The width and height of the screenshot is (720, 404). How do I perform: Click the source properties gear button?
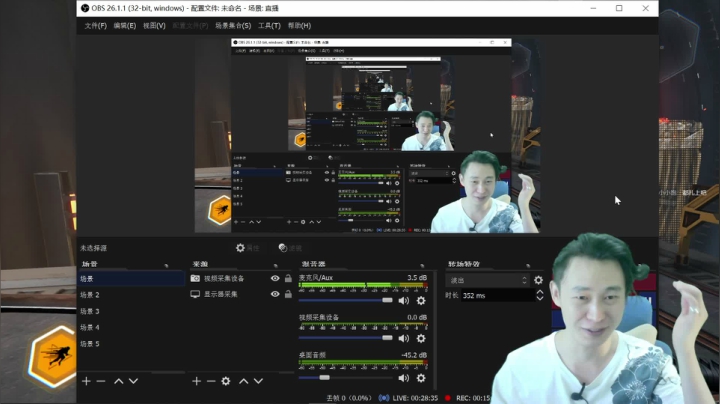(x=247, y=248)
